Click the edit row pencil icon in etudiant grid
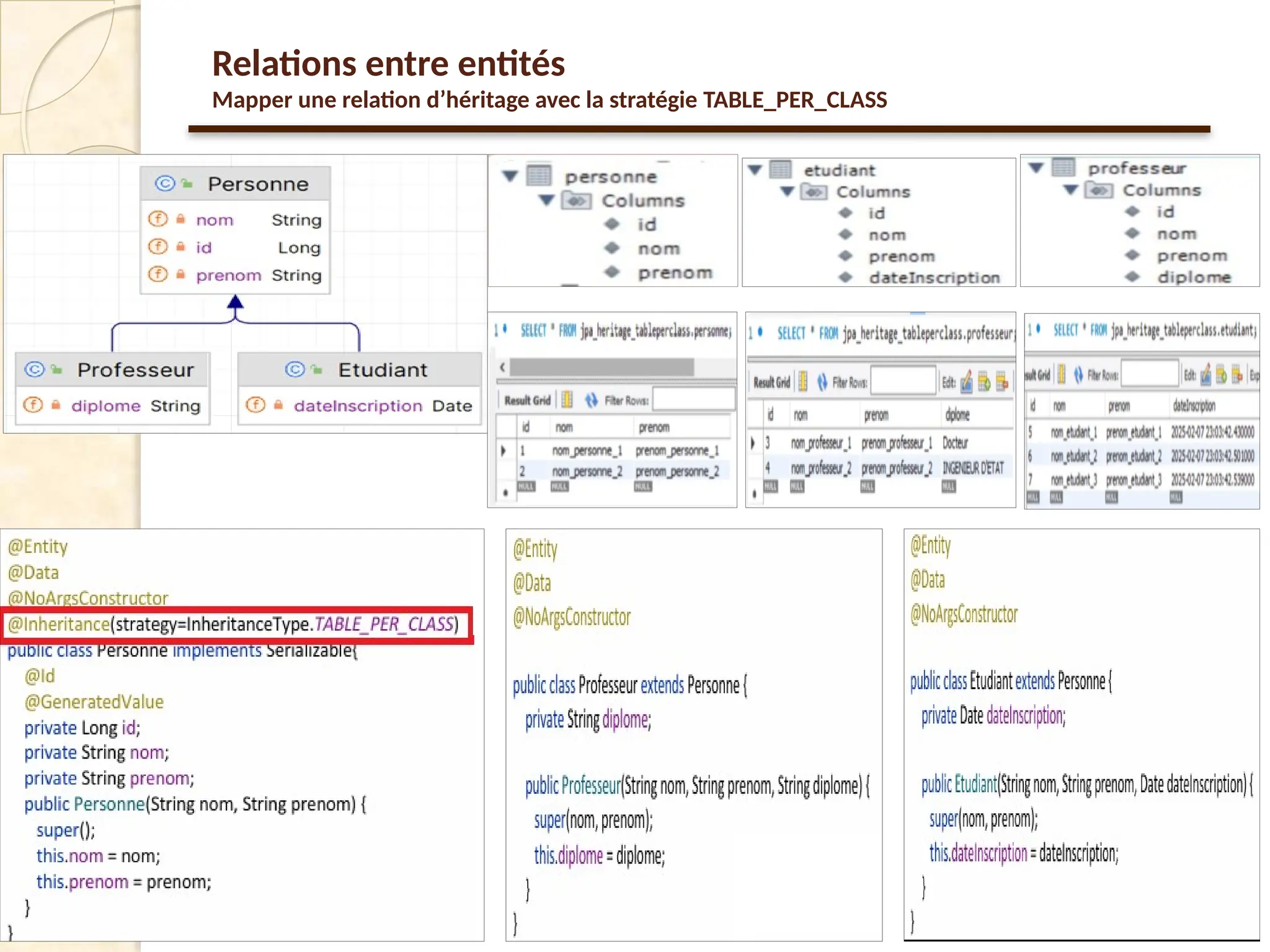Screen dimensions: 1270x952 (x=1206, y=374)
